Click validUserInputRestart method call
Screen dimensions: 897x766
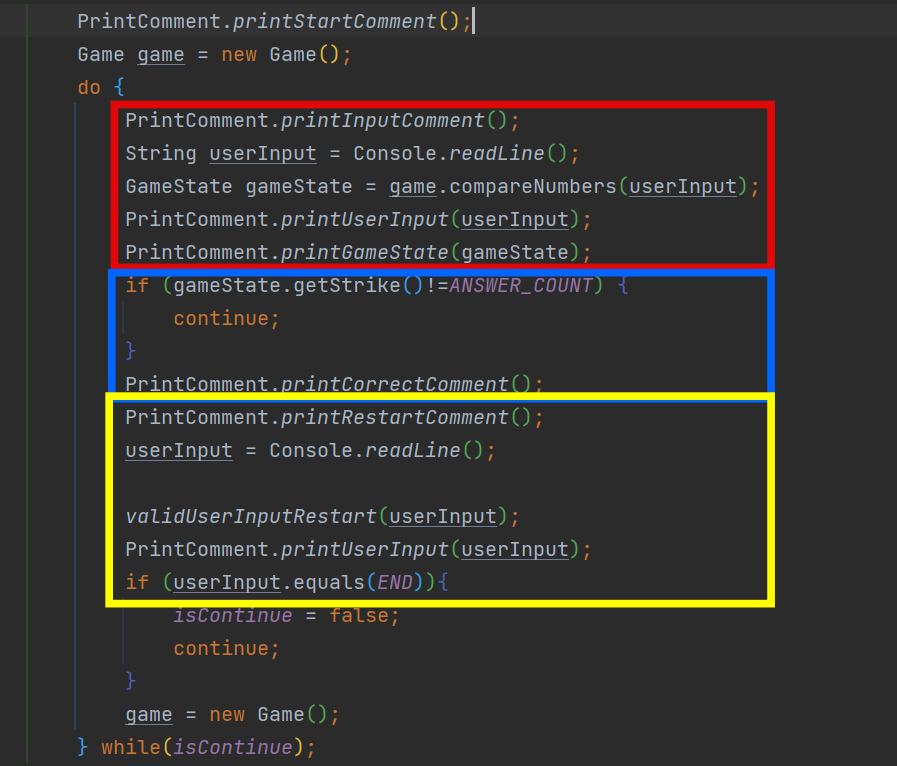[x=251, y=517]
